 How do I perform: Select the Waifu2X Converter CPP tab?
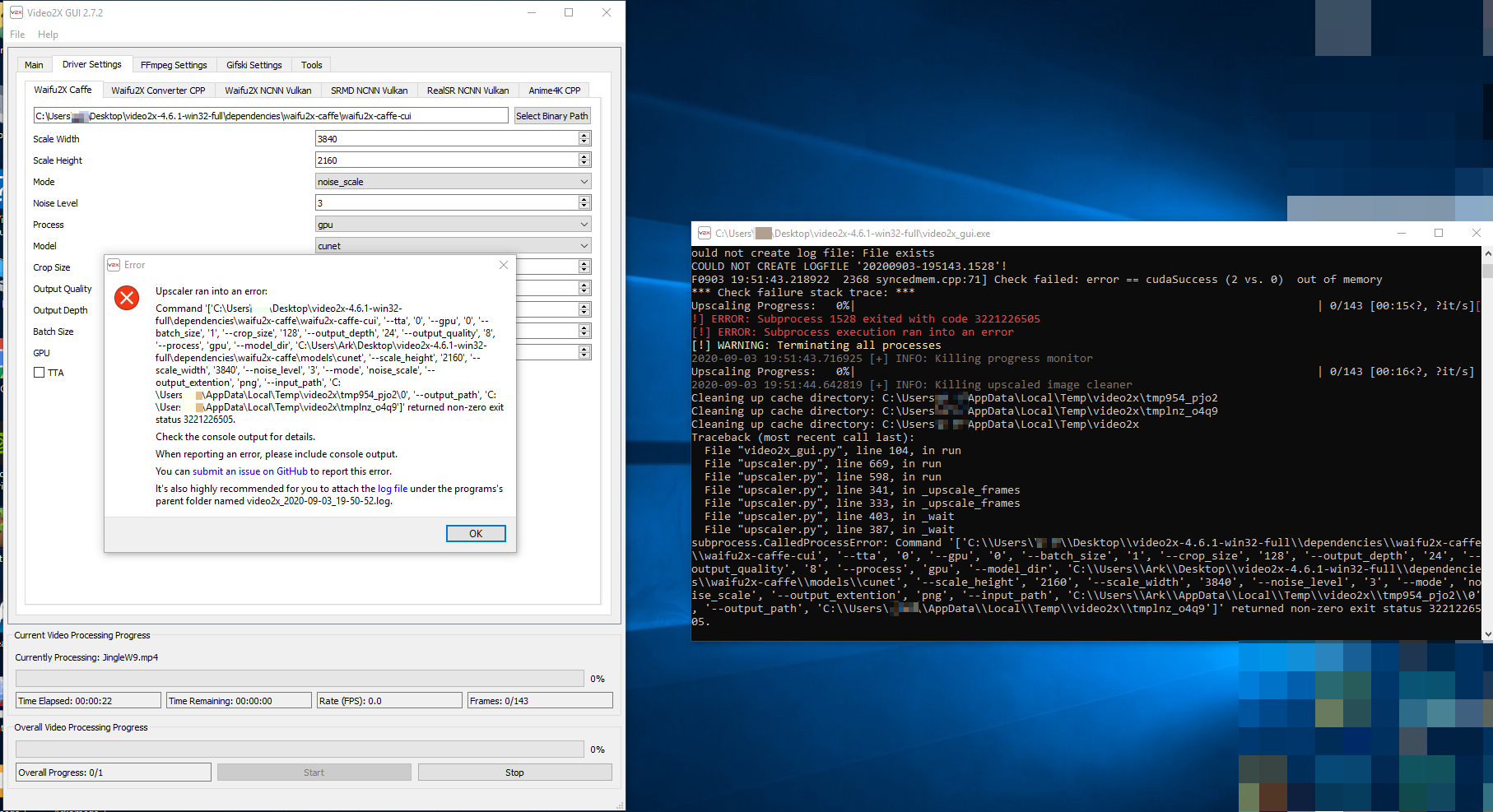coord(158,90)
